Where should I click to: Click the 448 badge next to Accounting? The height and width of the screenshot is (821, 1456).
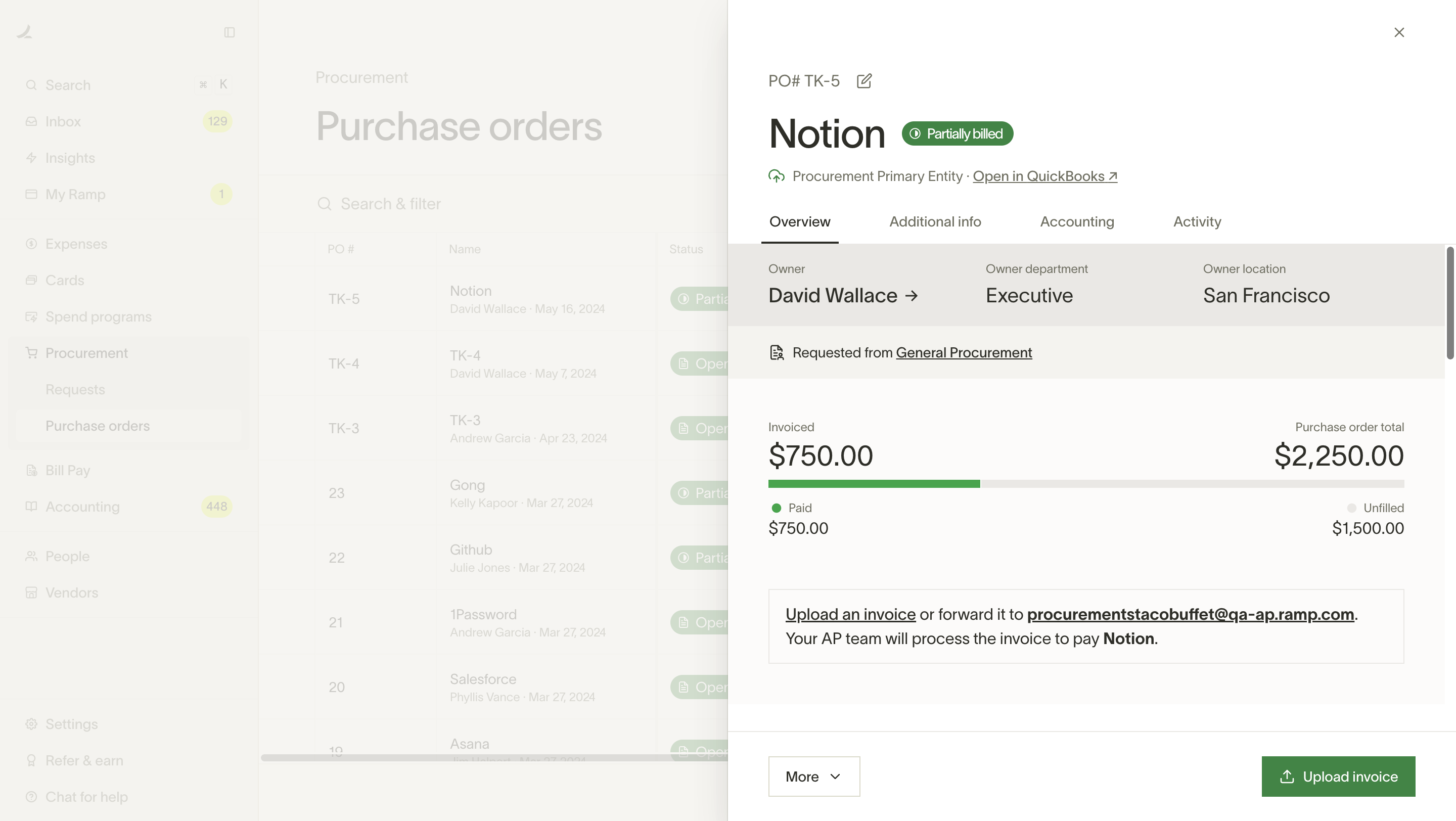(x=216, y=506)
